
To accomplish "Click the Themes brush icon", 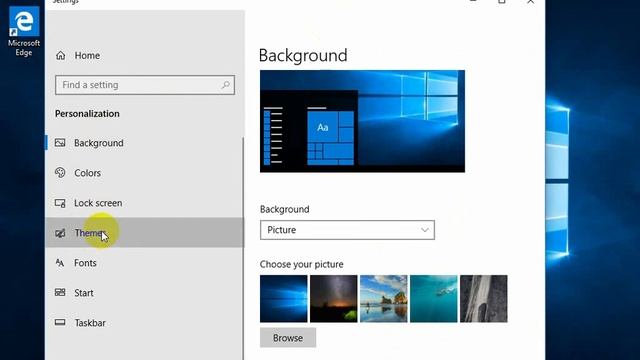I will 60,233.
